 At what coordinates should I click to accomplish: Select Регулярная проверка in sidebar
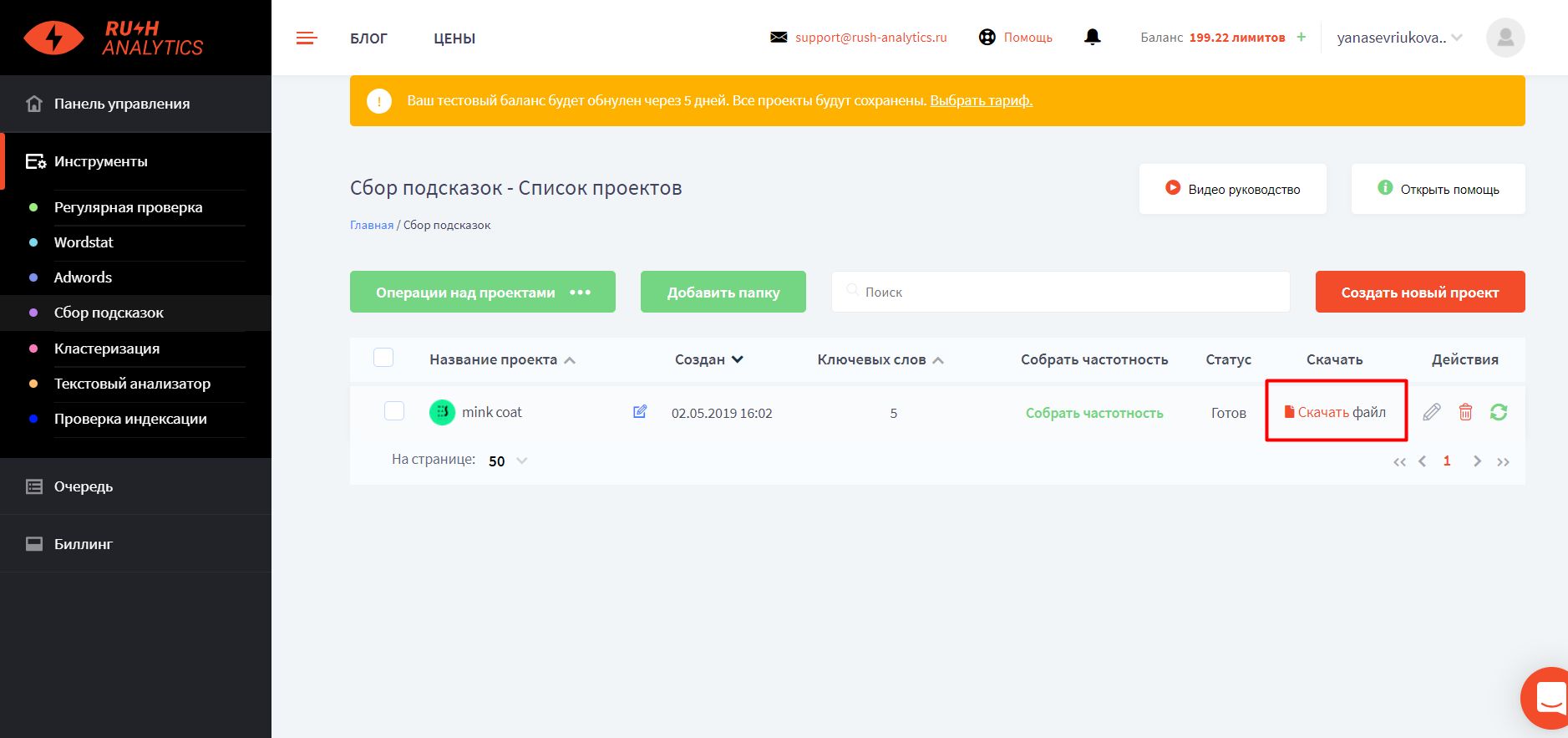tap(128, 207)
